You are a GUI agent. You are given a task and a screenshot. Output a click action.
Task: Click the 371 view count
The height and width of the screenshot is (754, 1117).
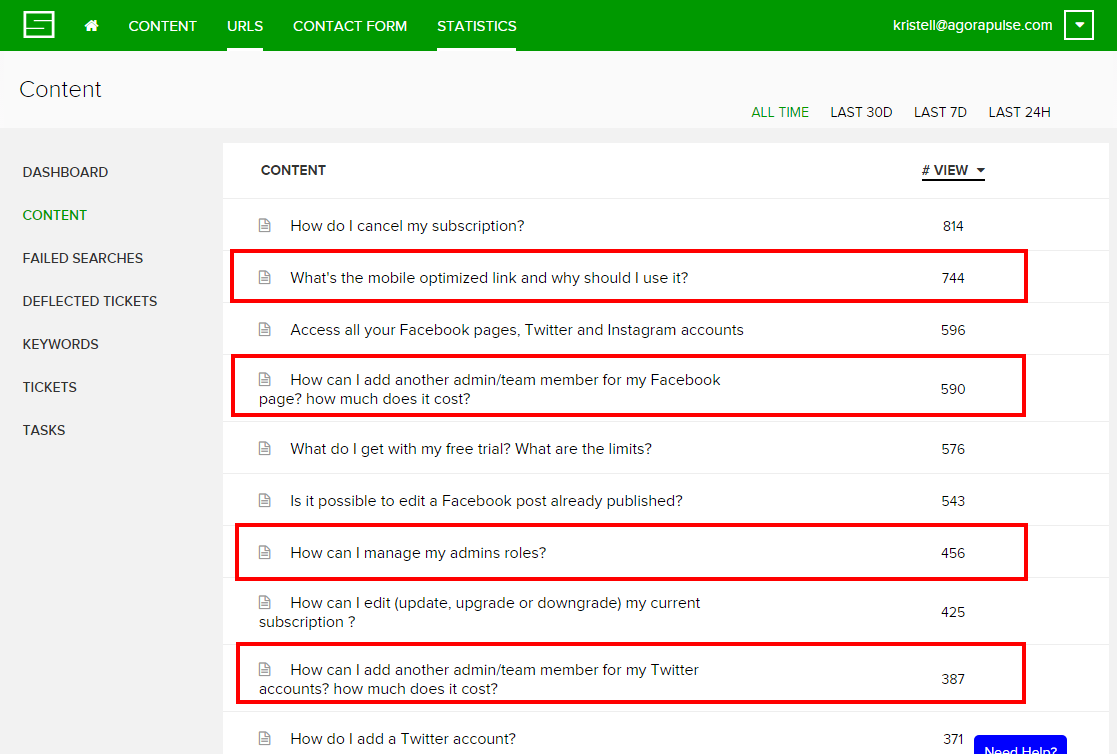pyautogui.click(x=953, y=739)
